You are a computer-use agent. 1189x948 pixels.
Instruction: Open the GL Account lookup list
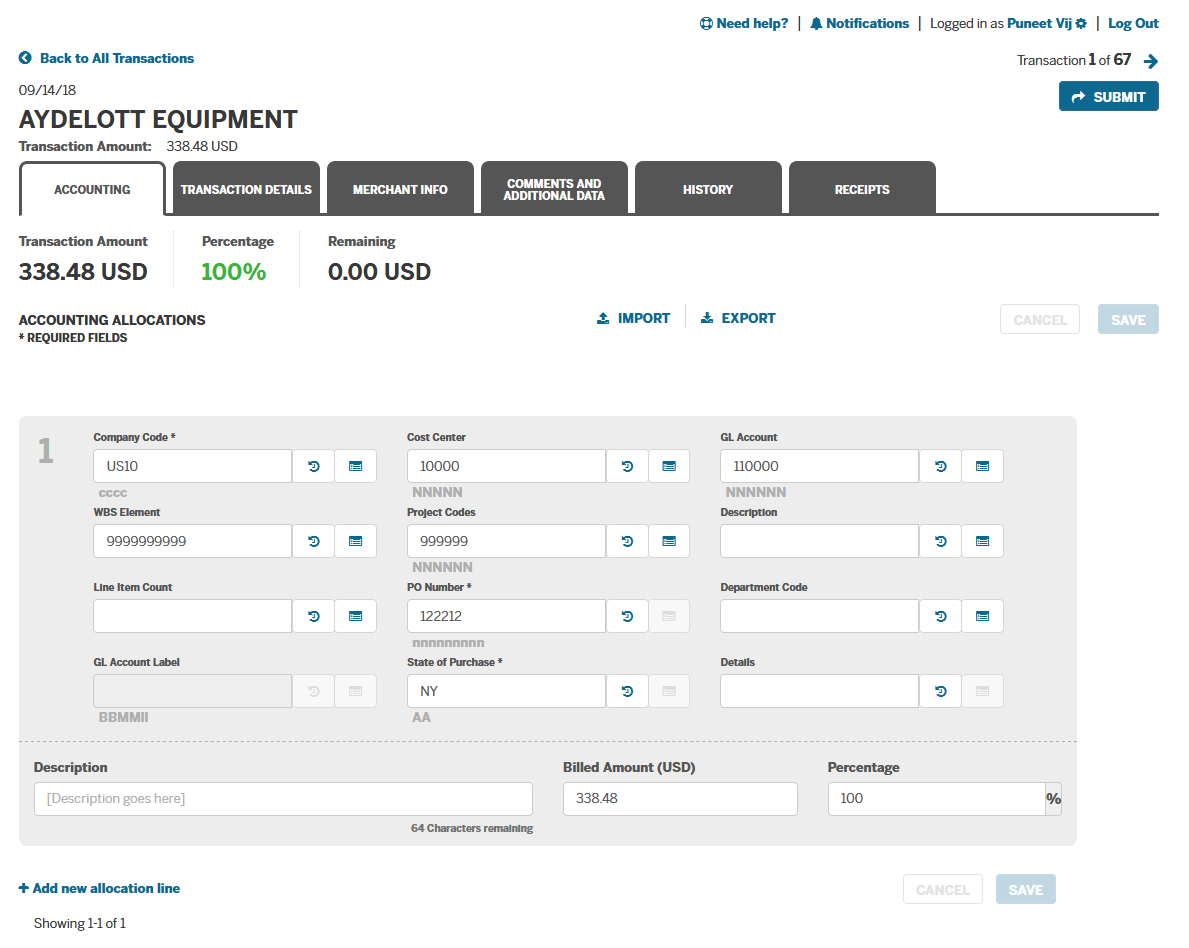tap(983, 466)
